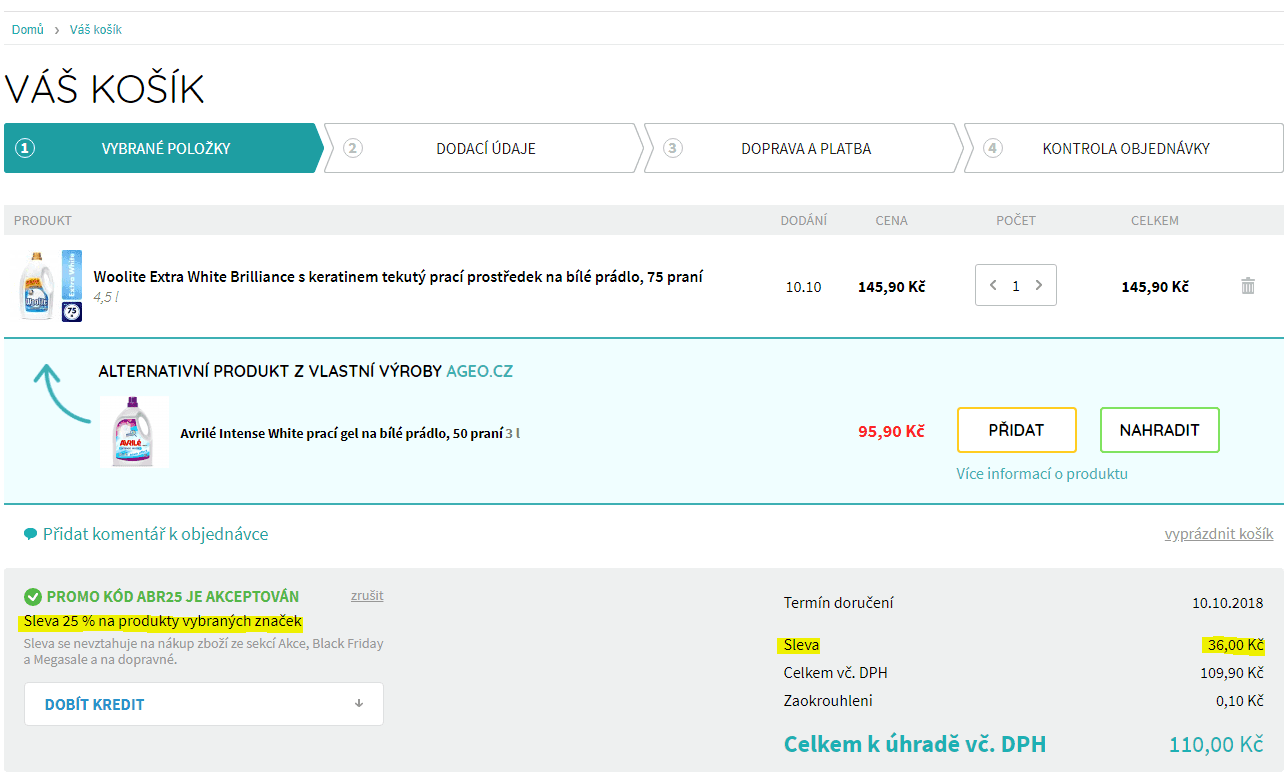Image resolution: width=1284 pixels, height=778 pixels.
Task: Go to the Domů breadcrumb
Action: [x=28, y=30]
